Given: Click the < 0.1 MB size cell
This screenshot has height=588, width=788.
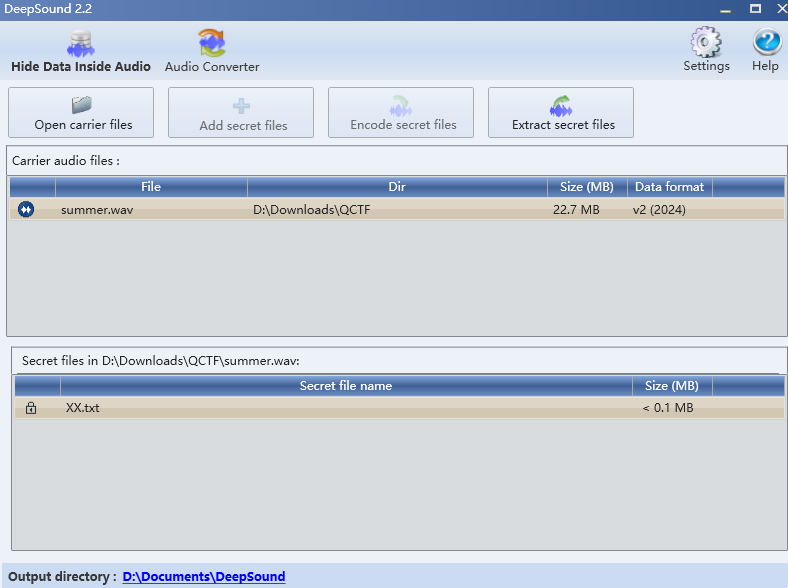Looking at the screenshot, I should (668, 408).
